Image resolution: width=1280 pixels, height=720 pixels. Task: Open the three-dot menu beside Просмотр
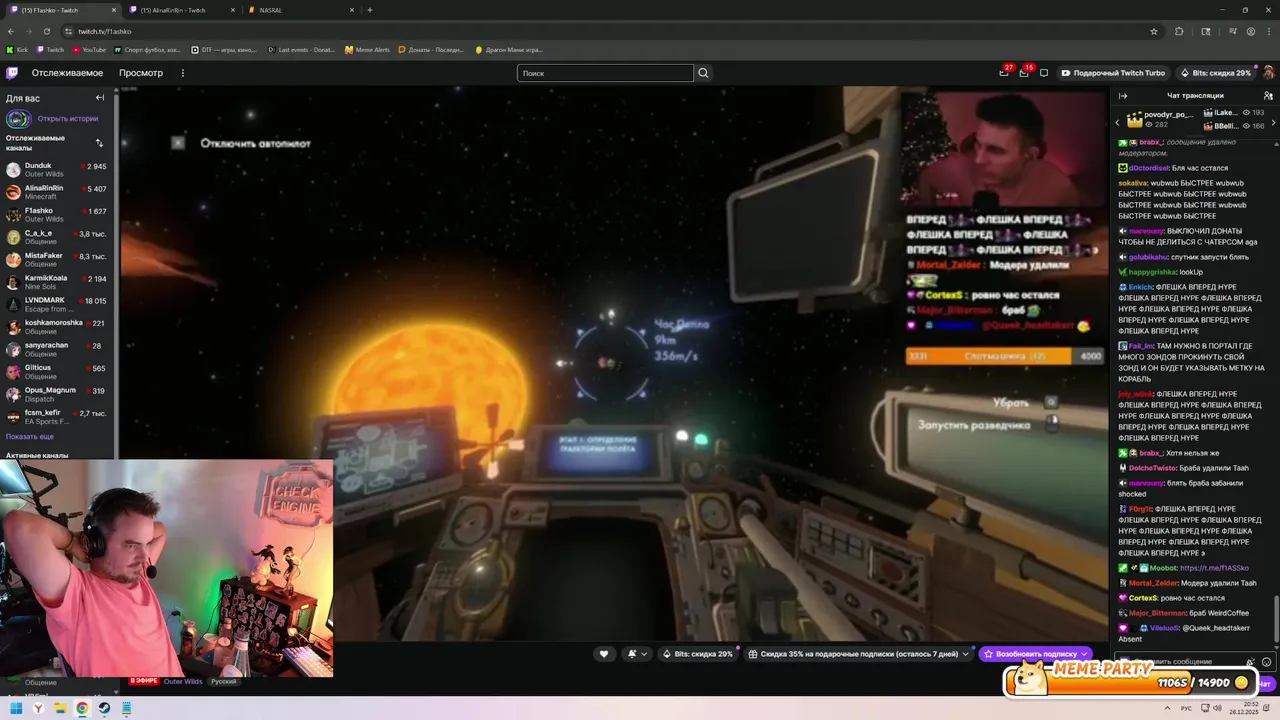coord(182,73)
